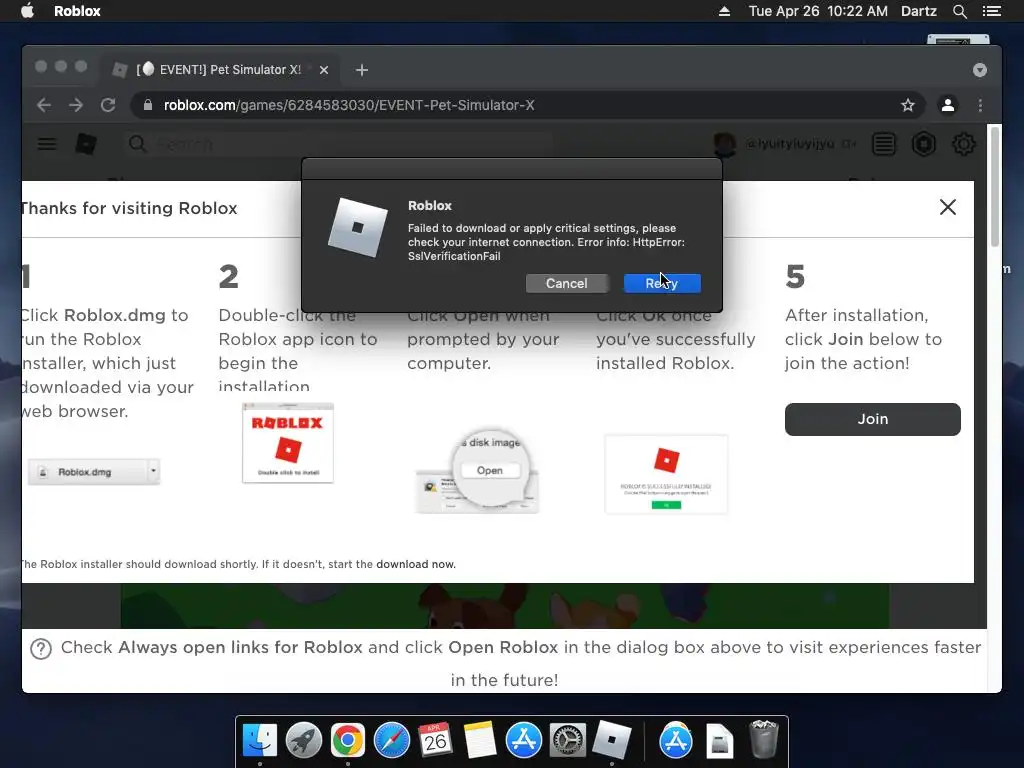Click the lock icon in the address bar
1024x768 pixels.
pos(148,105)
